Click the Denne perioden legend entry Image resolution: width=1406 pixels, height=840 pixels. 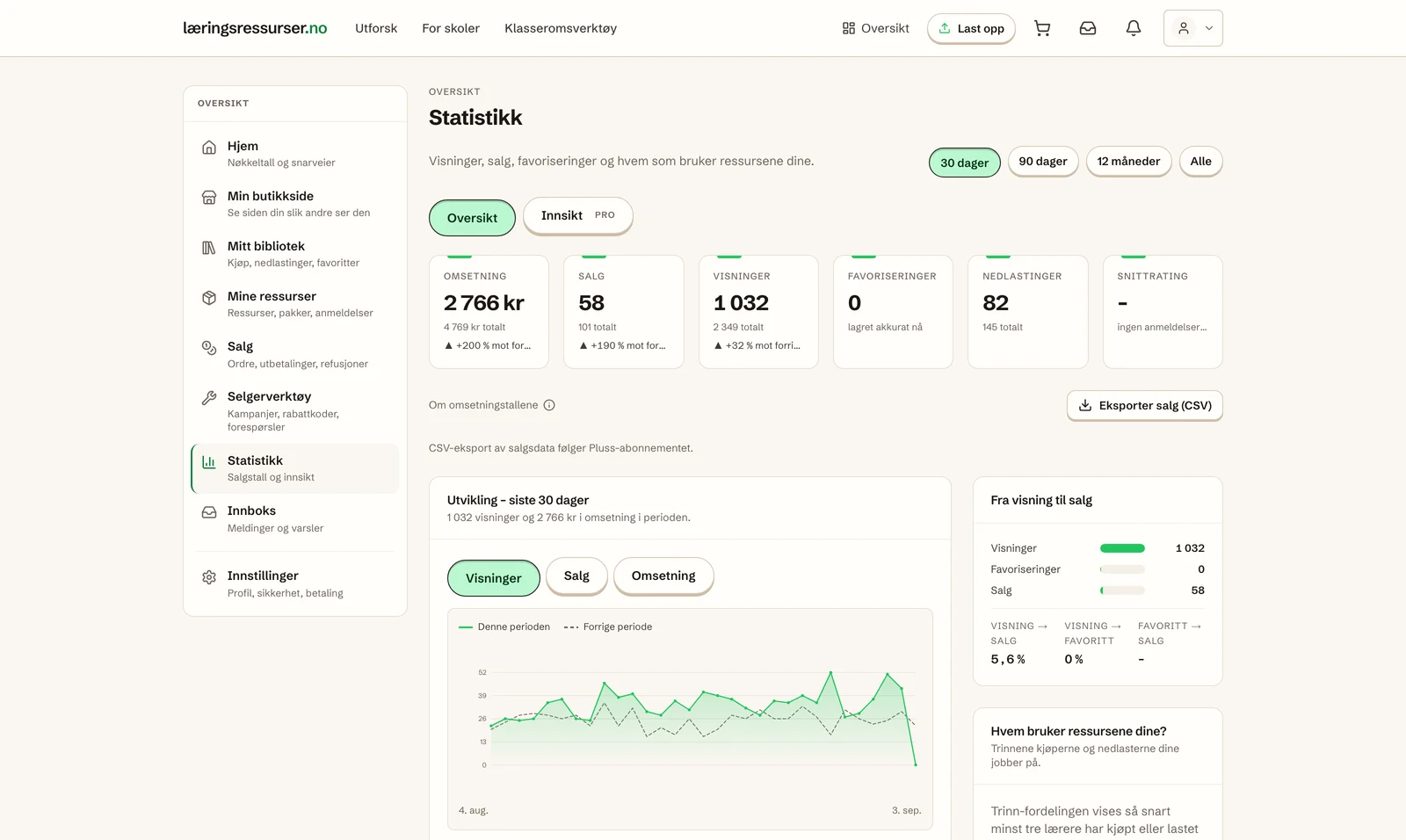pos(504,626)
